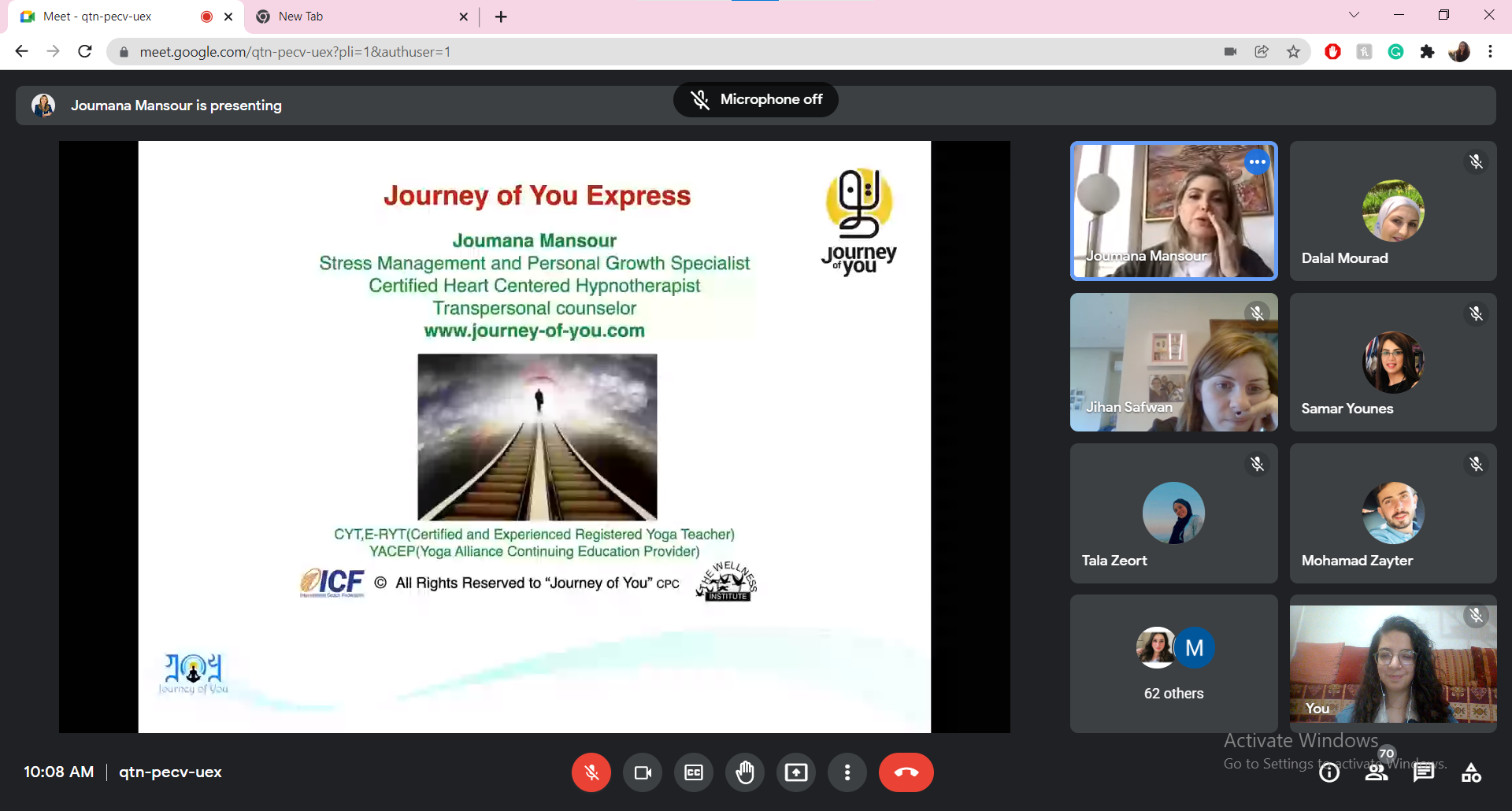Image resolution: width=1512 pixels, height=811 pixels.
Task: Click the Present now icon
Action: click(796, 772)
